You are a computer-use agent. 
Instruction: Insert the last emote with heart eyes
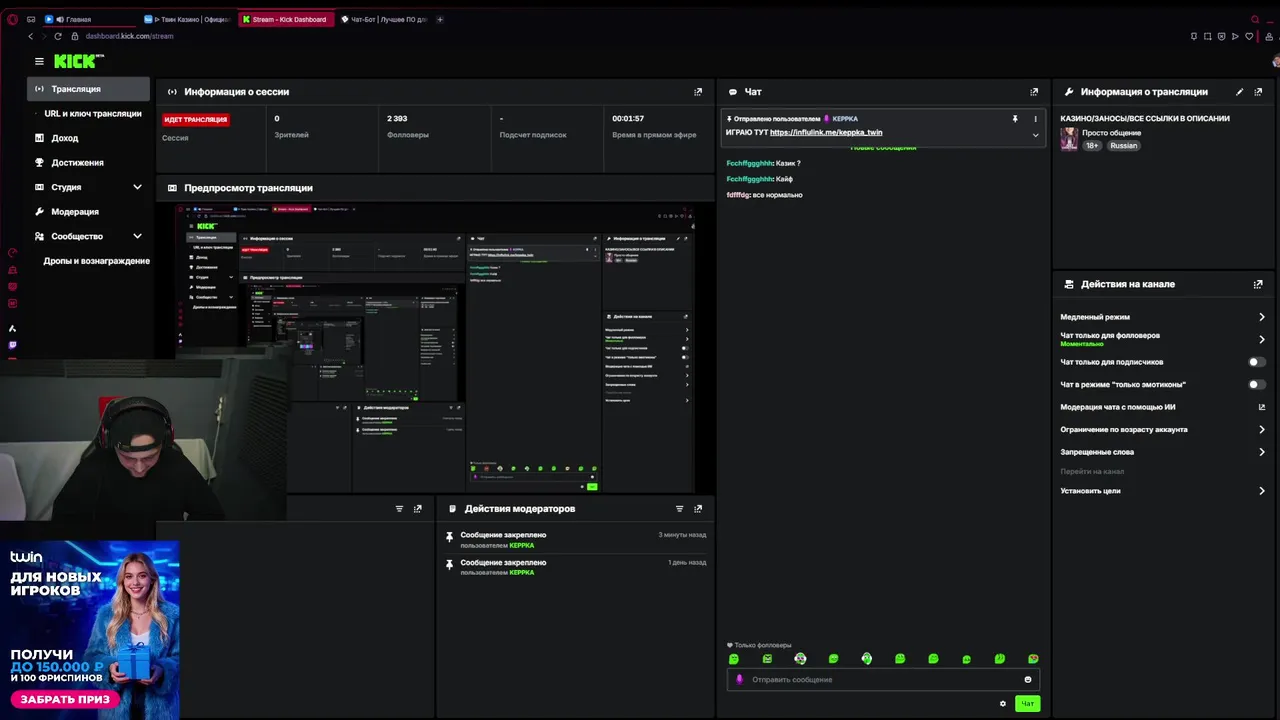point(1033,659)
